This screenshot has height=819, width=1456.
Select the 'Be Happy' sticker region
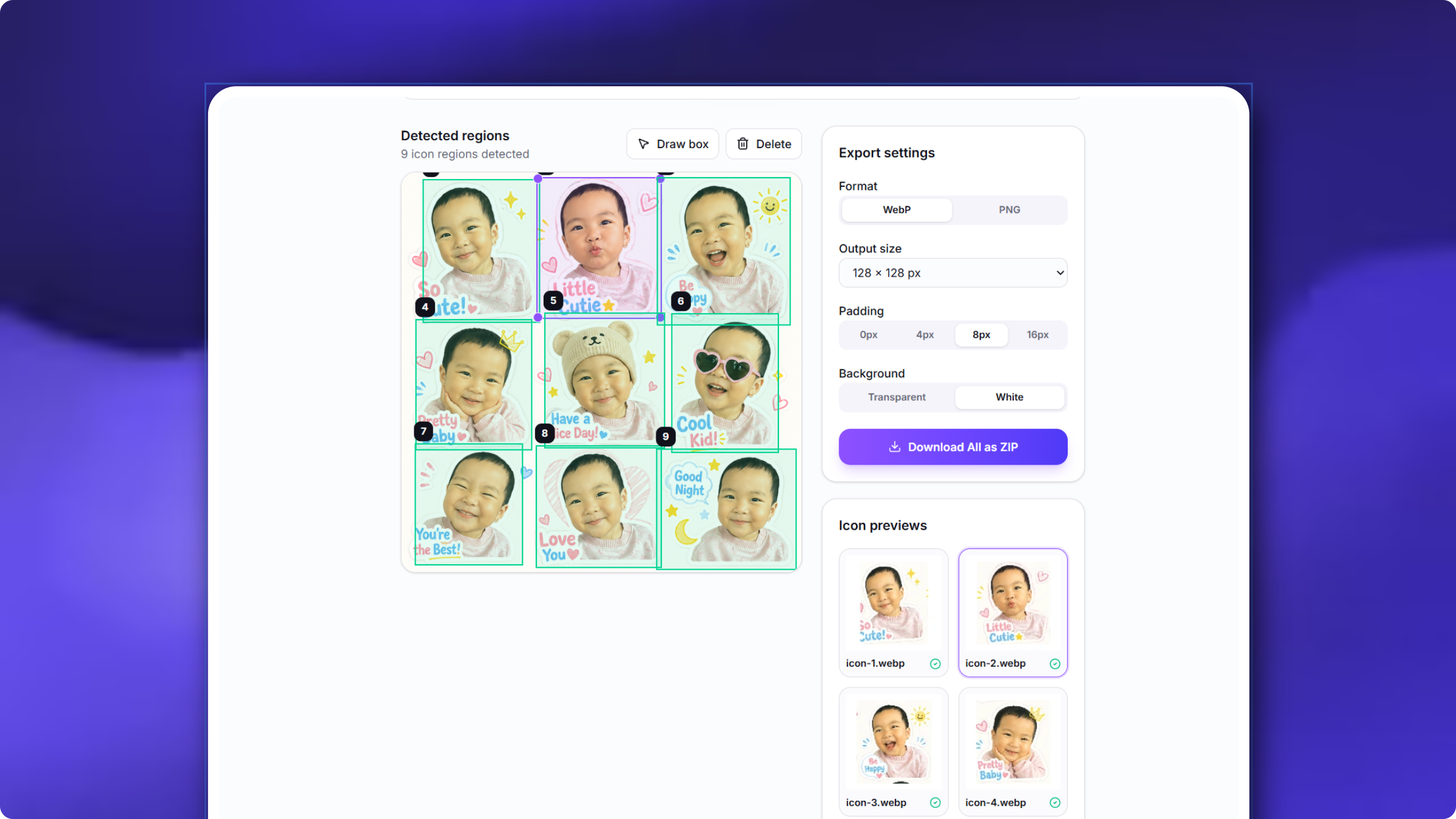point(724,251)
